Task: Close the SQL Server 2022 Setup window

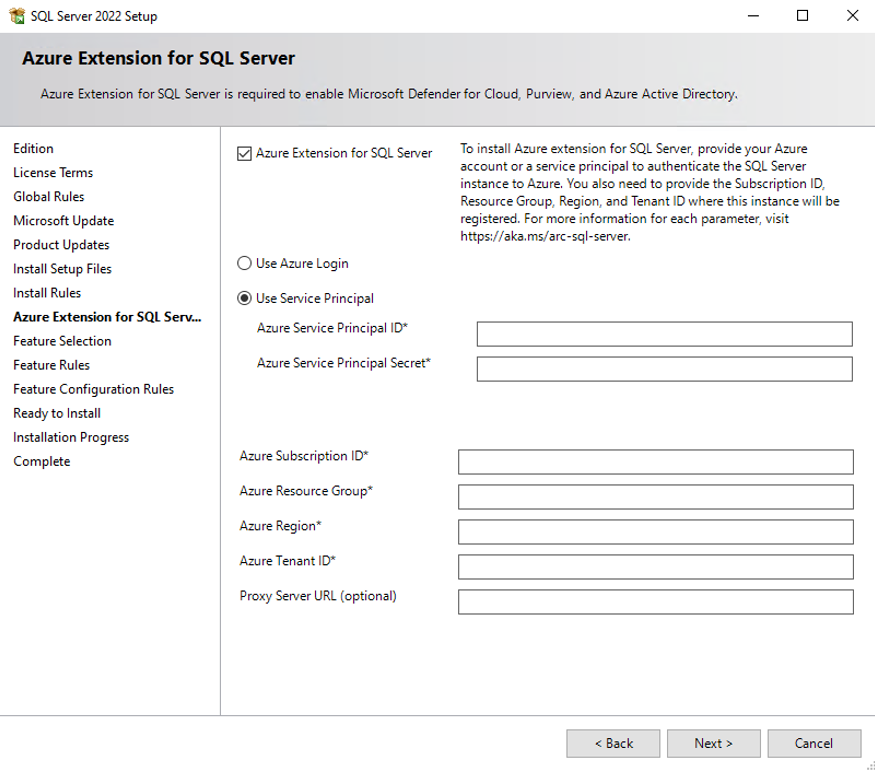Action: click(852, 16)
